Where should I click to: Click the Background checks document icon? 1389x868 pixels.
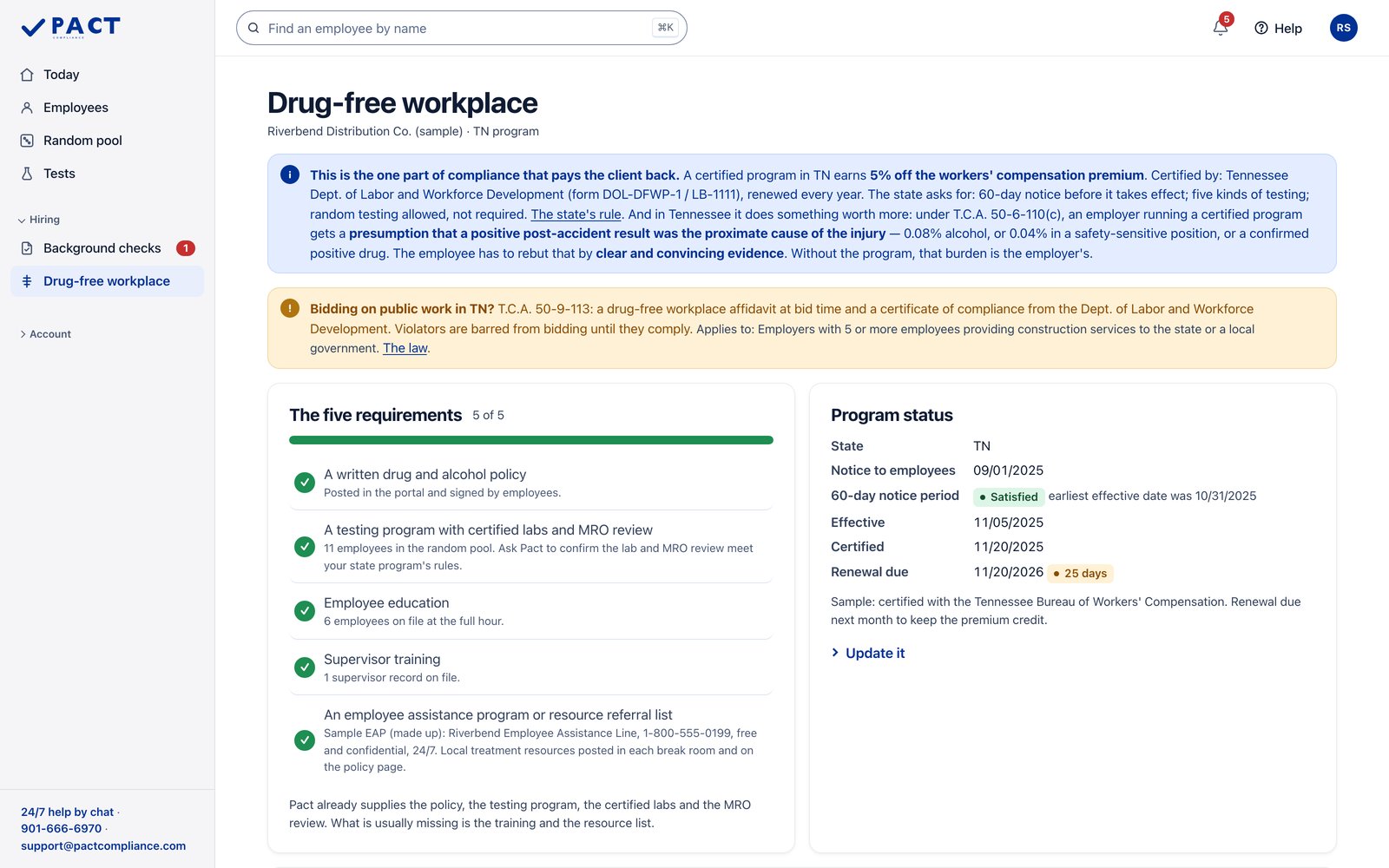click(x=27, y=248)
